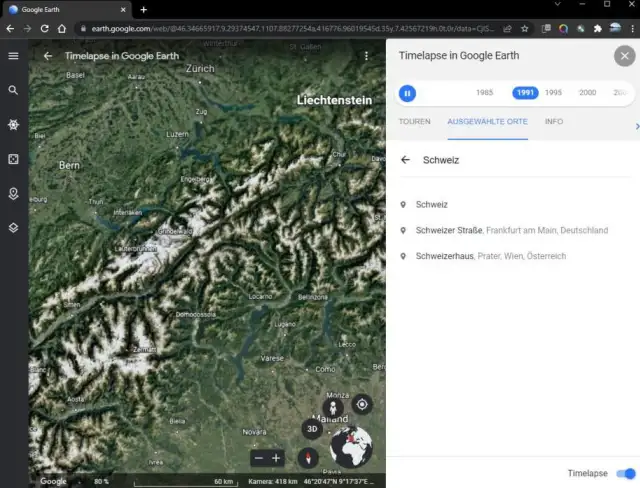
Task: Pause the timelapse playback
Action: click(407, 93)
